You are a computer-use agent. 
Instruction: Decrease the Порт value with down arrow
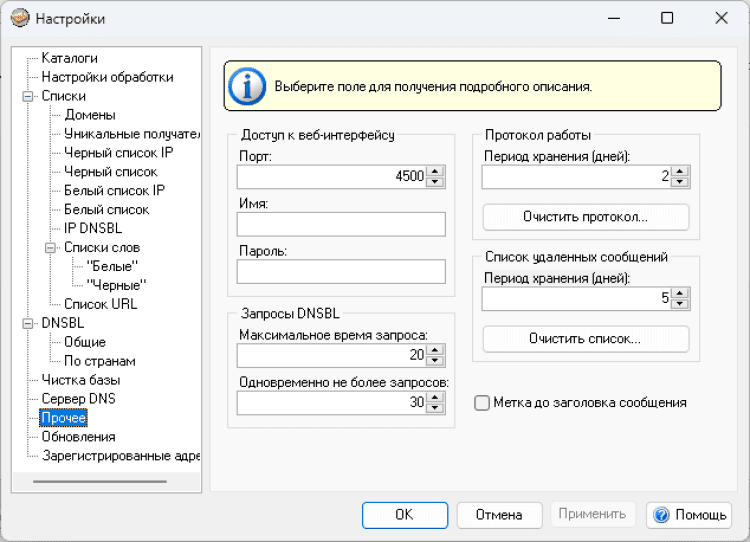(x=434, y=182)
